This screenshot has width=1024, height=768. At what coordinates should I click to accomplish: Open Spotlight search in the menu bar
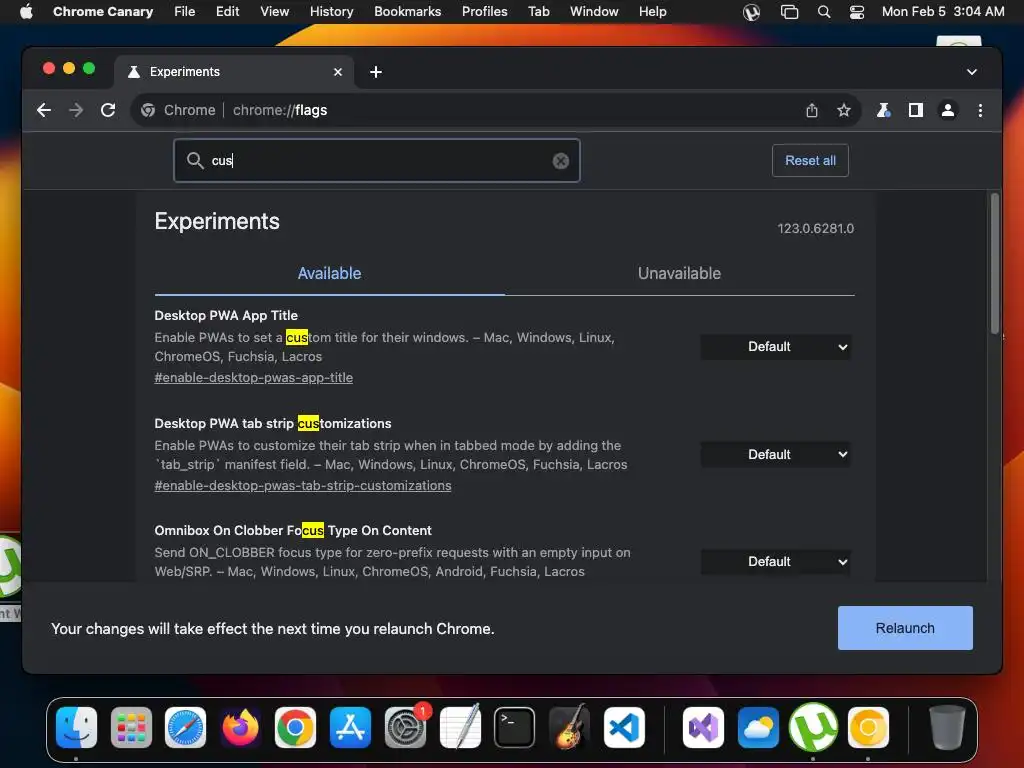click(x=824, y=12)
